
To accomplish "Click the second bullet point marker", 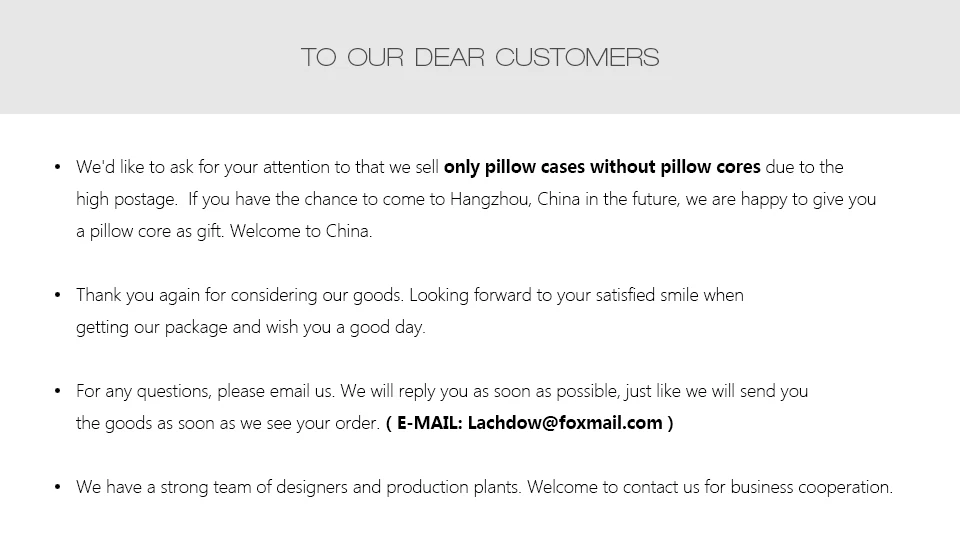I will click(x=58, y=295).
